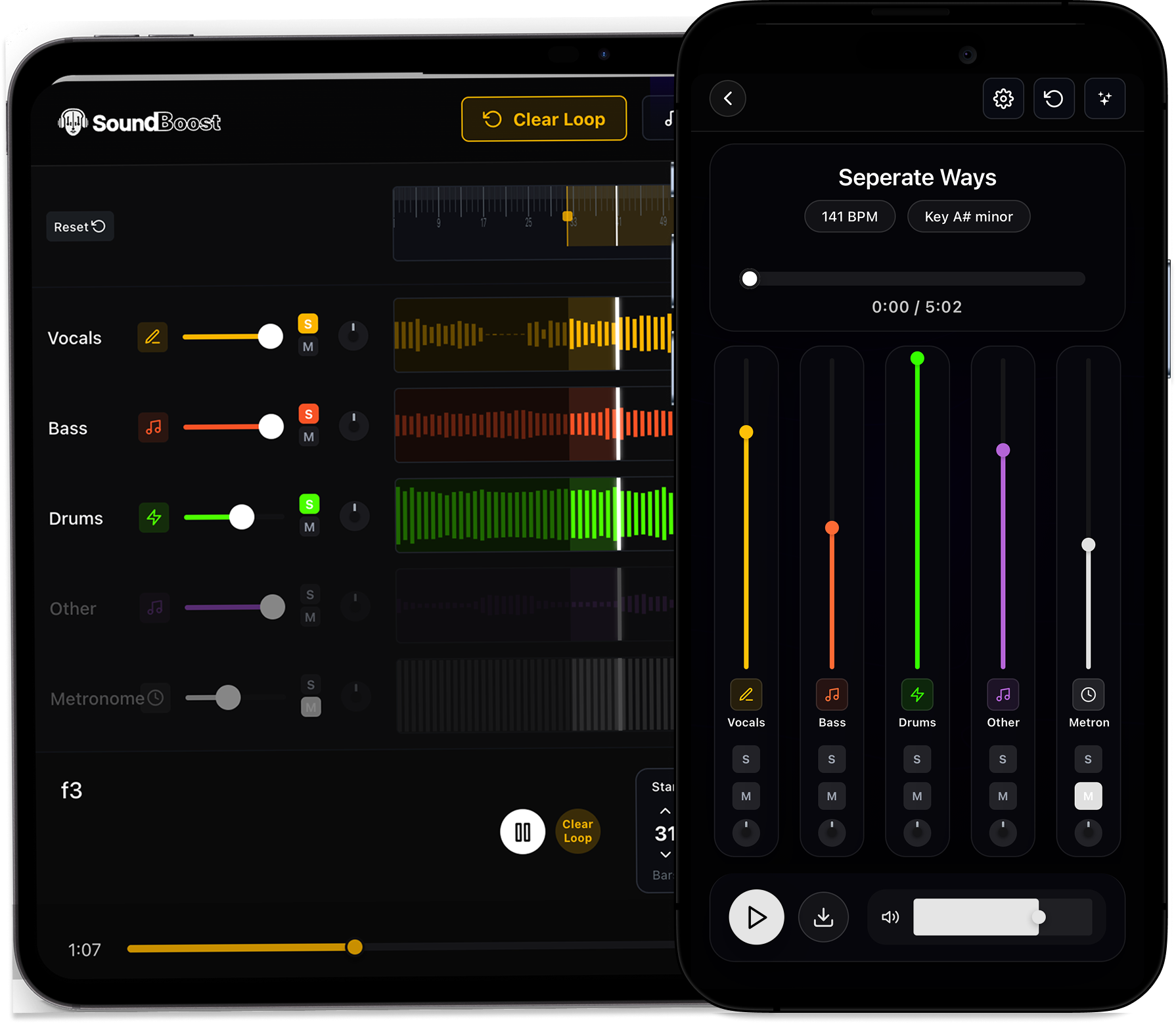Click the tablet playback progress bar handle
Screen dimensions: 1176x1024
point(355,946)
